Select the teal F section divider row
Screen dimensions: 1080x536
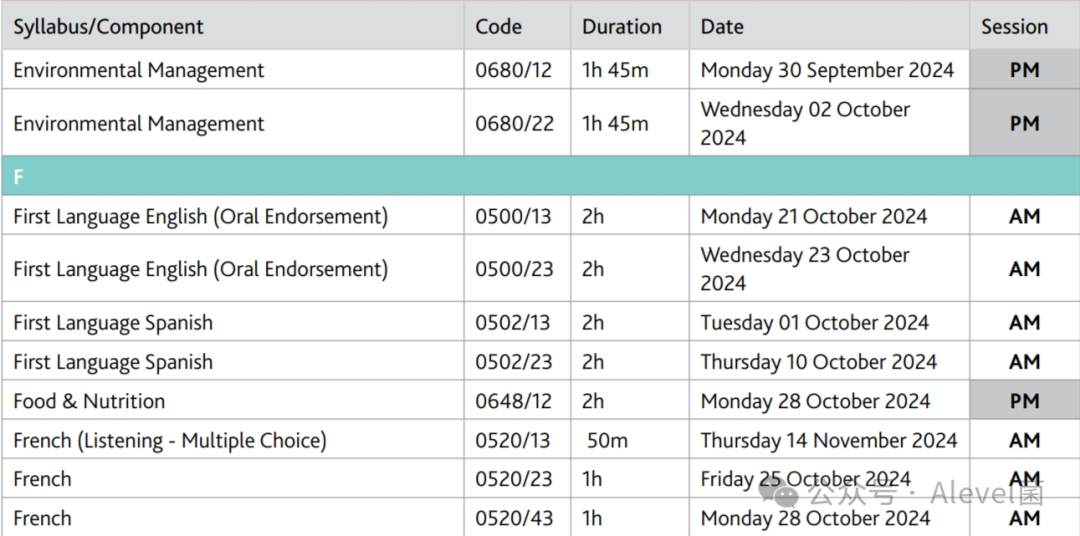click(540, 176)
